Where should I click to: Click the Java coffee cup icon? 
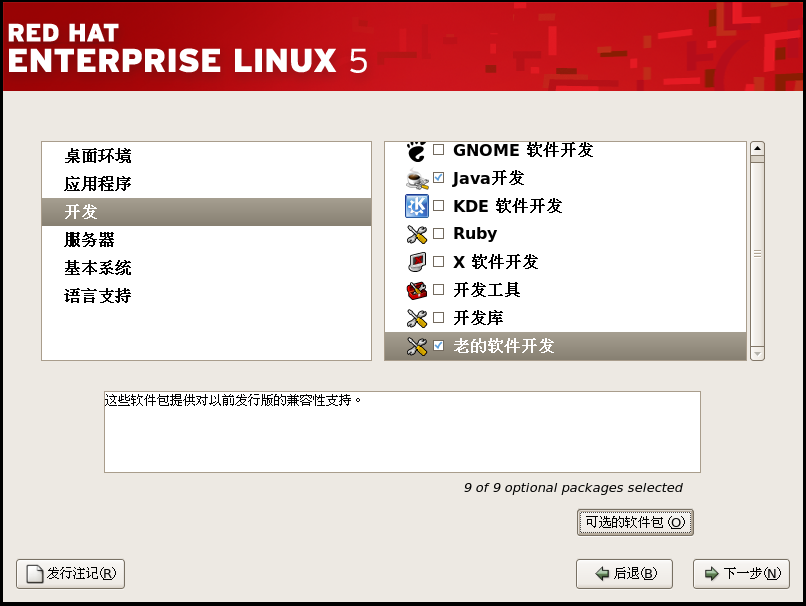[x=417, y=179]
